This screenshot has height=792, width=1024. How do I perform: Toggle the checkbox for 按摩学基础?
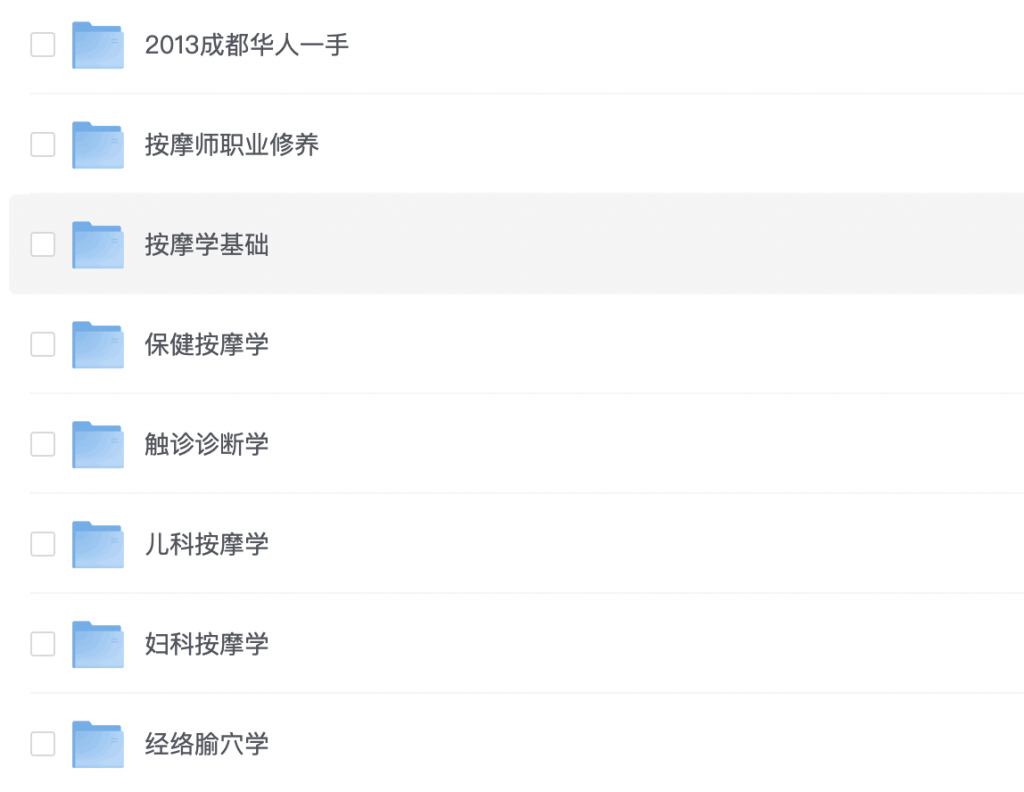click(x=43, y=245)
